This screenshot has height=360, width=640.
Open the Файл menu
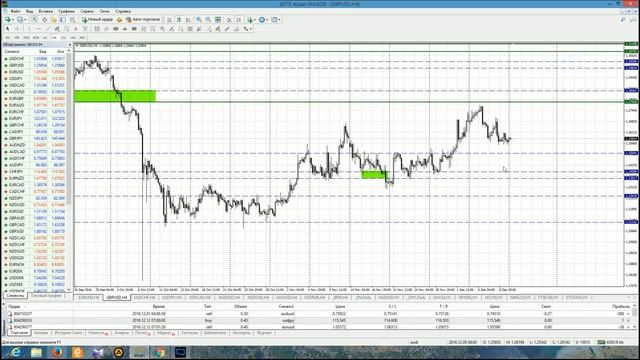click(x=15, y=11)
